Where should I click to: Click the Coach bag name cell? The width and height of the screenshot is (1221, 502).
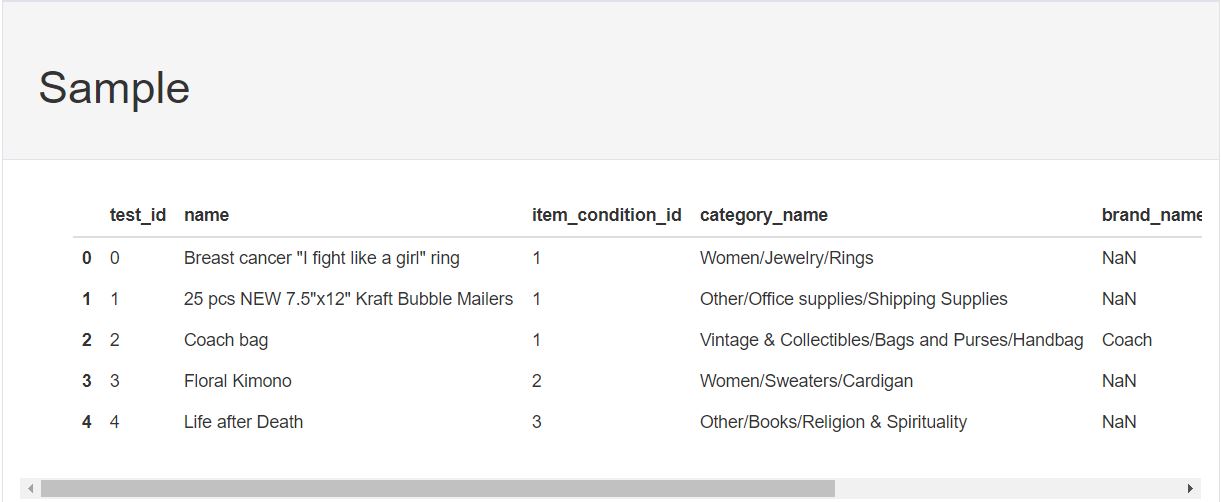(x=226, y=340)
